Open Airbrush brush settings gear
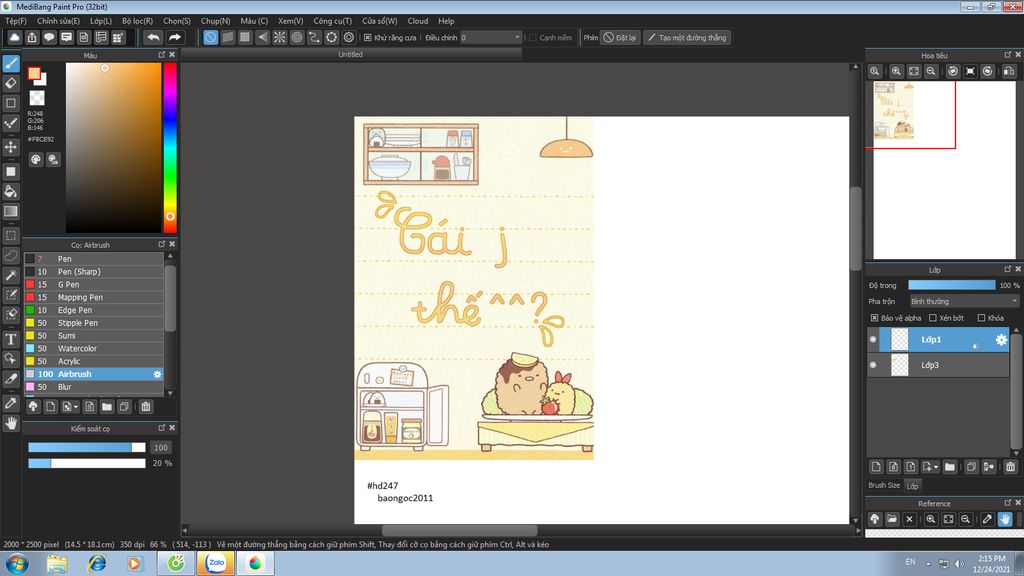 click(x=157, y=374)
